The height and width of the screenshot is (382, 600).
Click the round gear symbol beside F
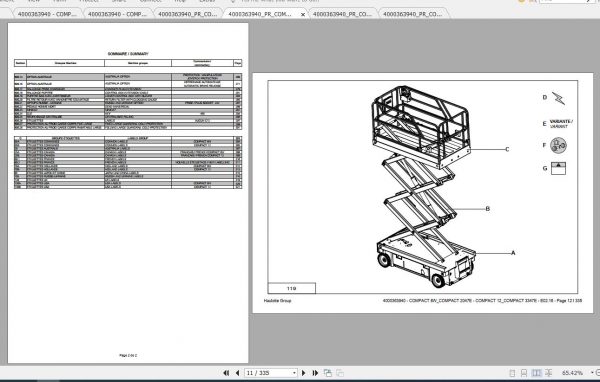coord(558,145)
